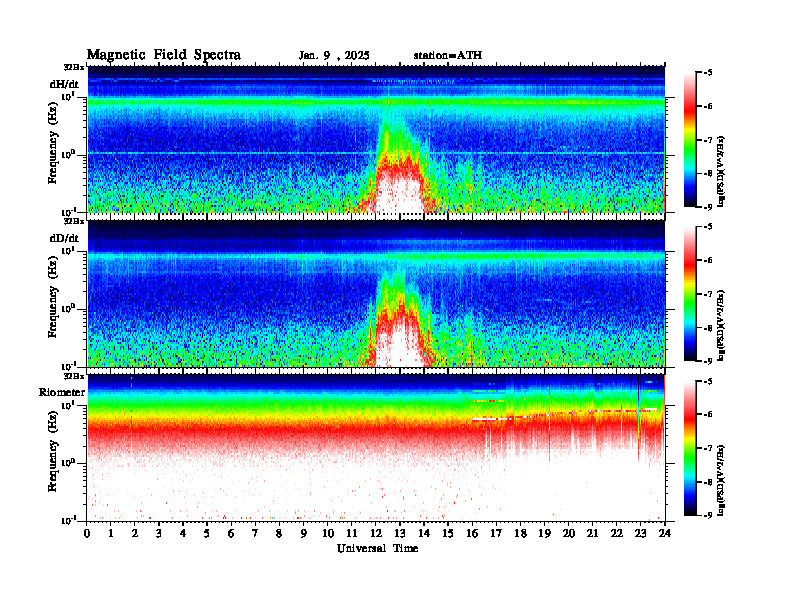Click hour tick label '6' on time axis
The height and width of the screenshot is (612, 792).
pos(231,534)
